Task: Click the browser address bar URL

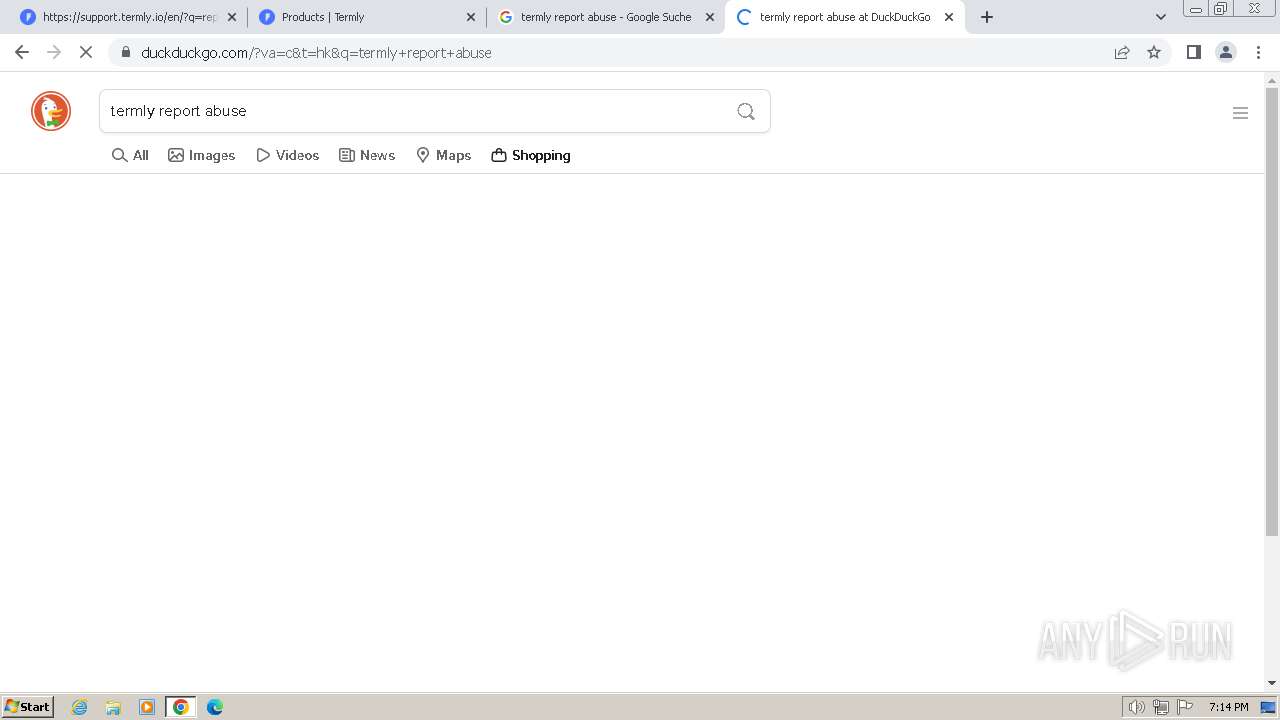Action: 316,53
